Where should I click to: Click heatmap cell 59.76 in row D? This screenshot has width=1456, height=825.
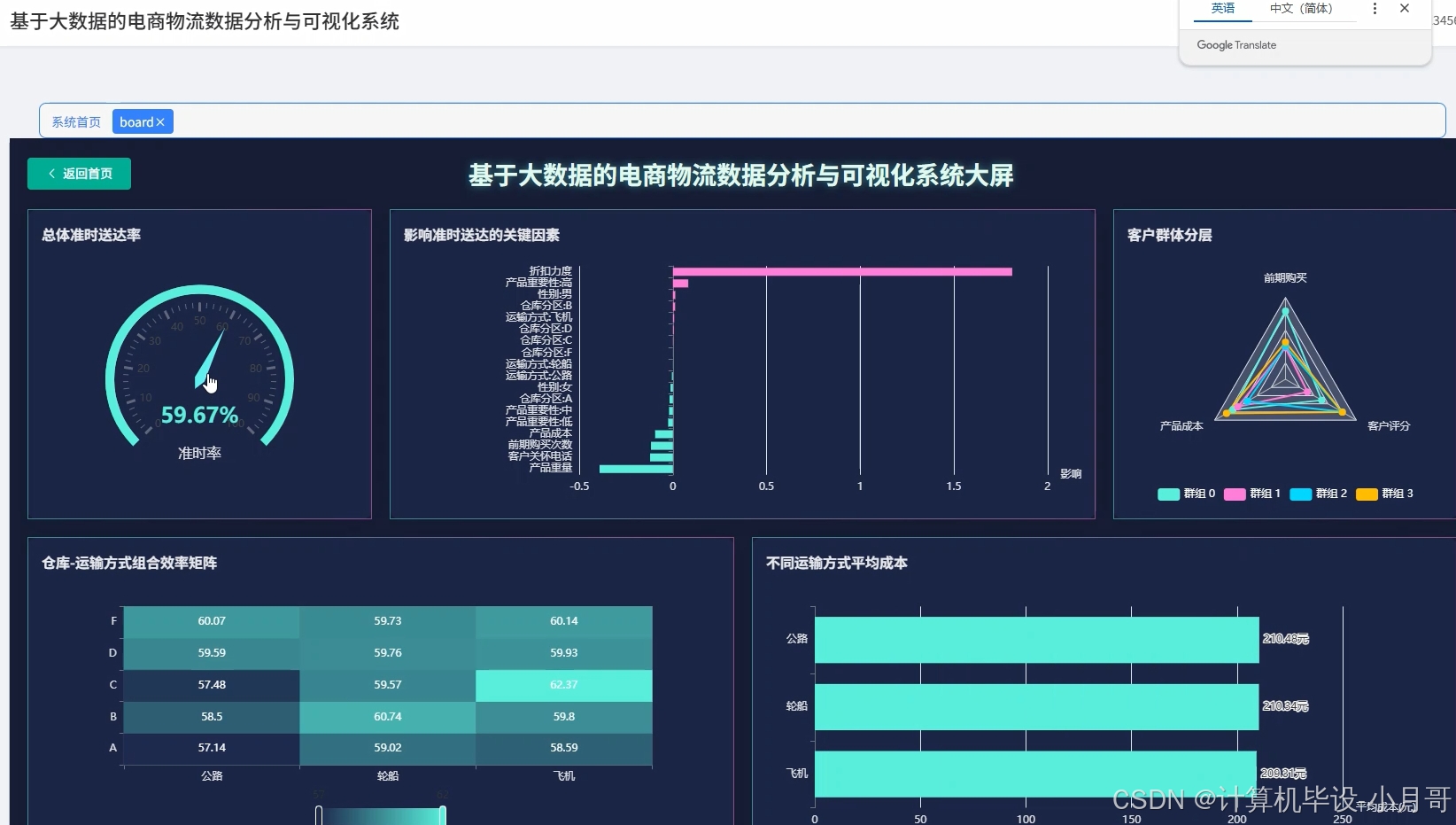pos(388,653)
